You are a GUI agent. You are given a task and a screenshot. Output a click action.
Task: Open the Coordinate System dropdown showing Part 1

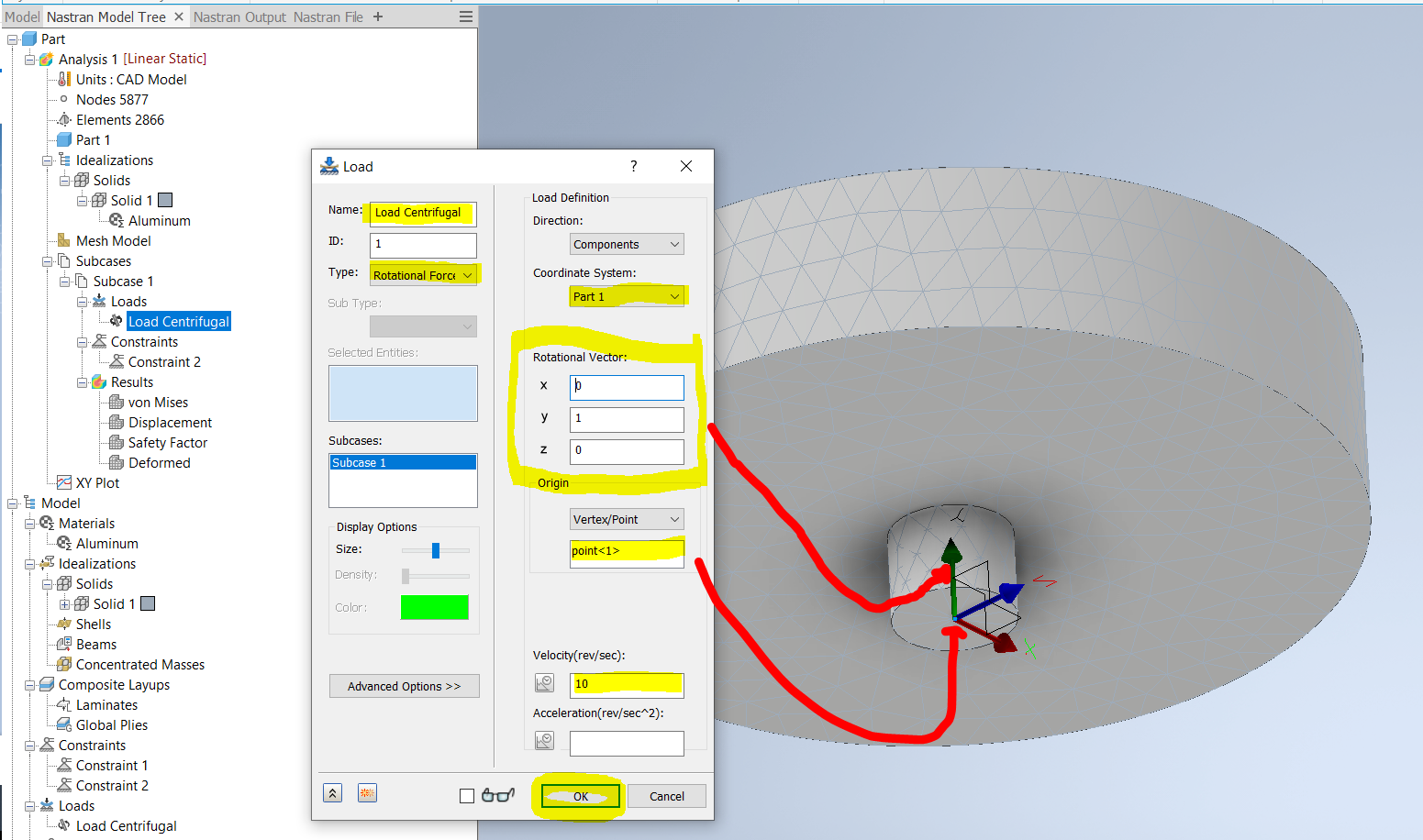[x=628, y=295]
